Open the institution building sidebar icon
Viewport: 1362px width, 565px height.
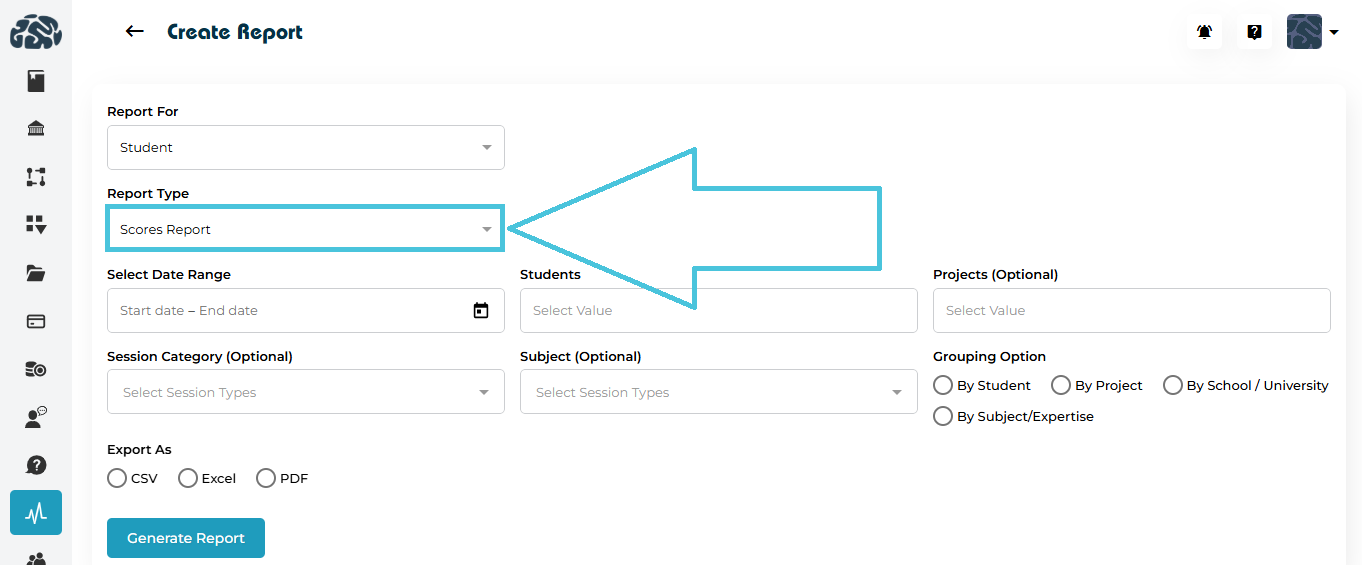coord(36,128)
